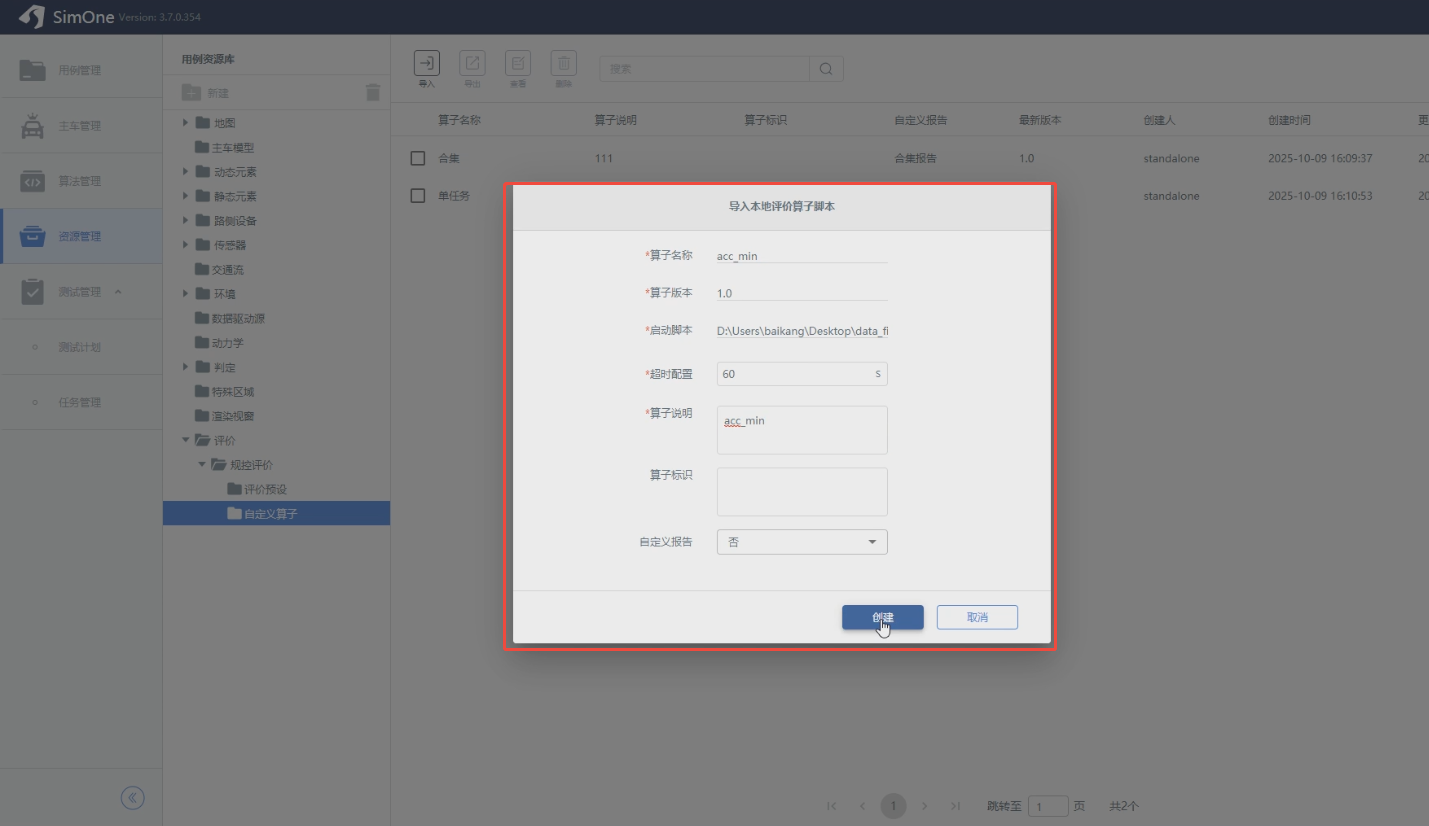1429x826 pixels.
Task: Collapse the sidebar with the double-chevron icon
Action: 132,797
